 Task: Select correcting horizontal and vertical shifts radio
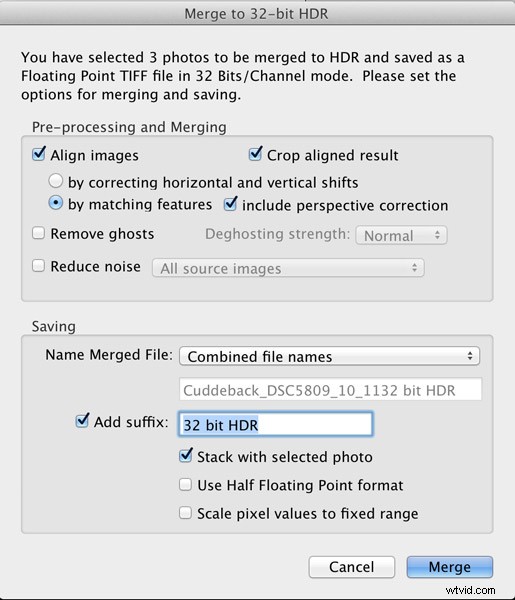click(55, 181)
